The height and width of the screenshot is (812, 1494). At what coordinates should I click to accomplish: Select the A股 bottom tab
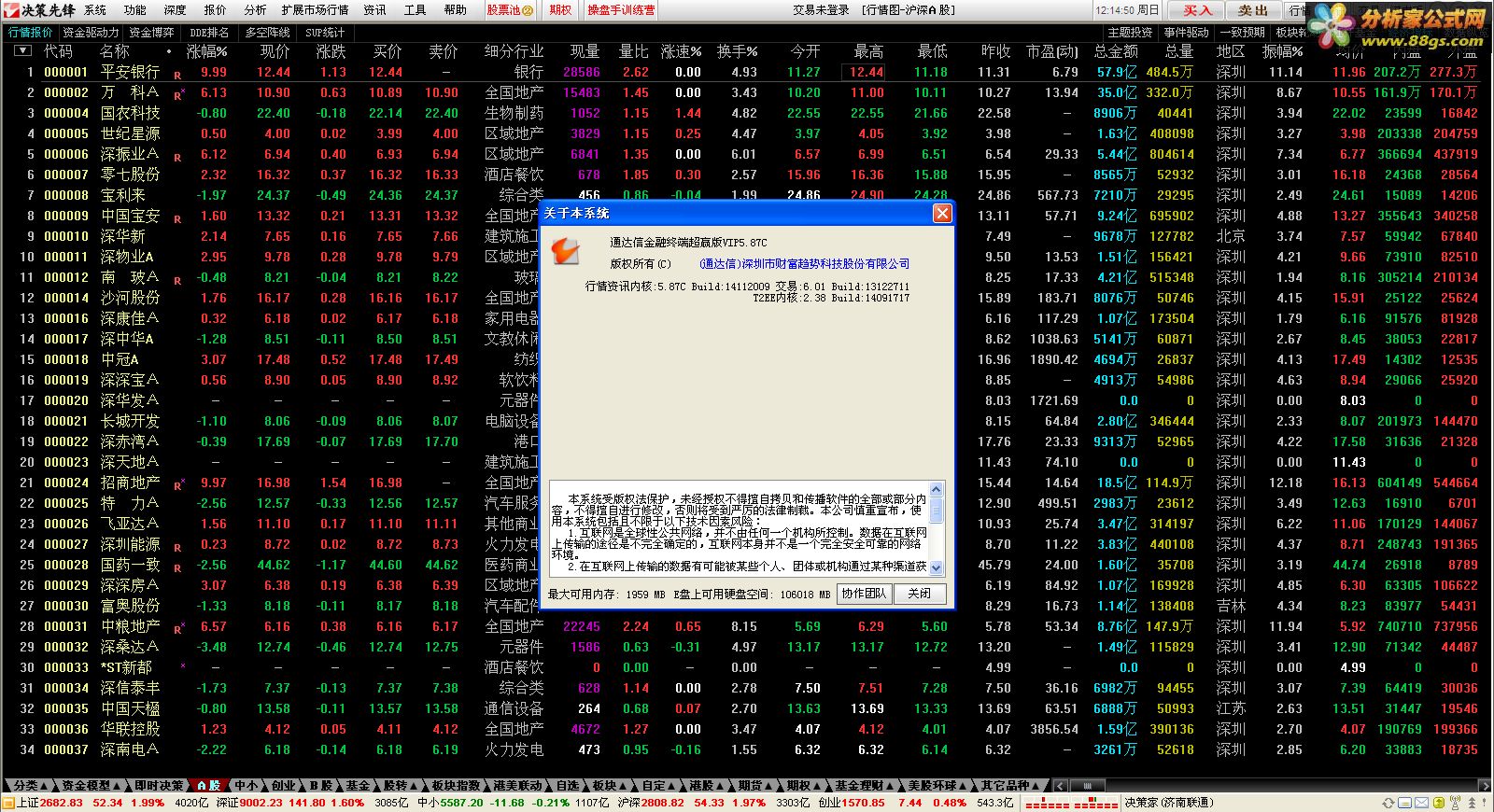click(x=209, y=786)
